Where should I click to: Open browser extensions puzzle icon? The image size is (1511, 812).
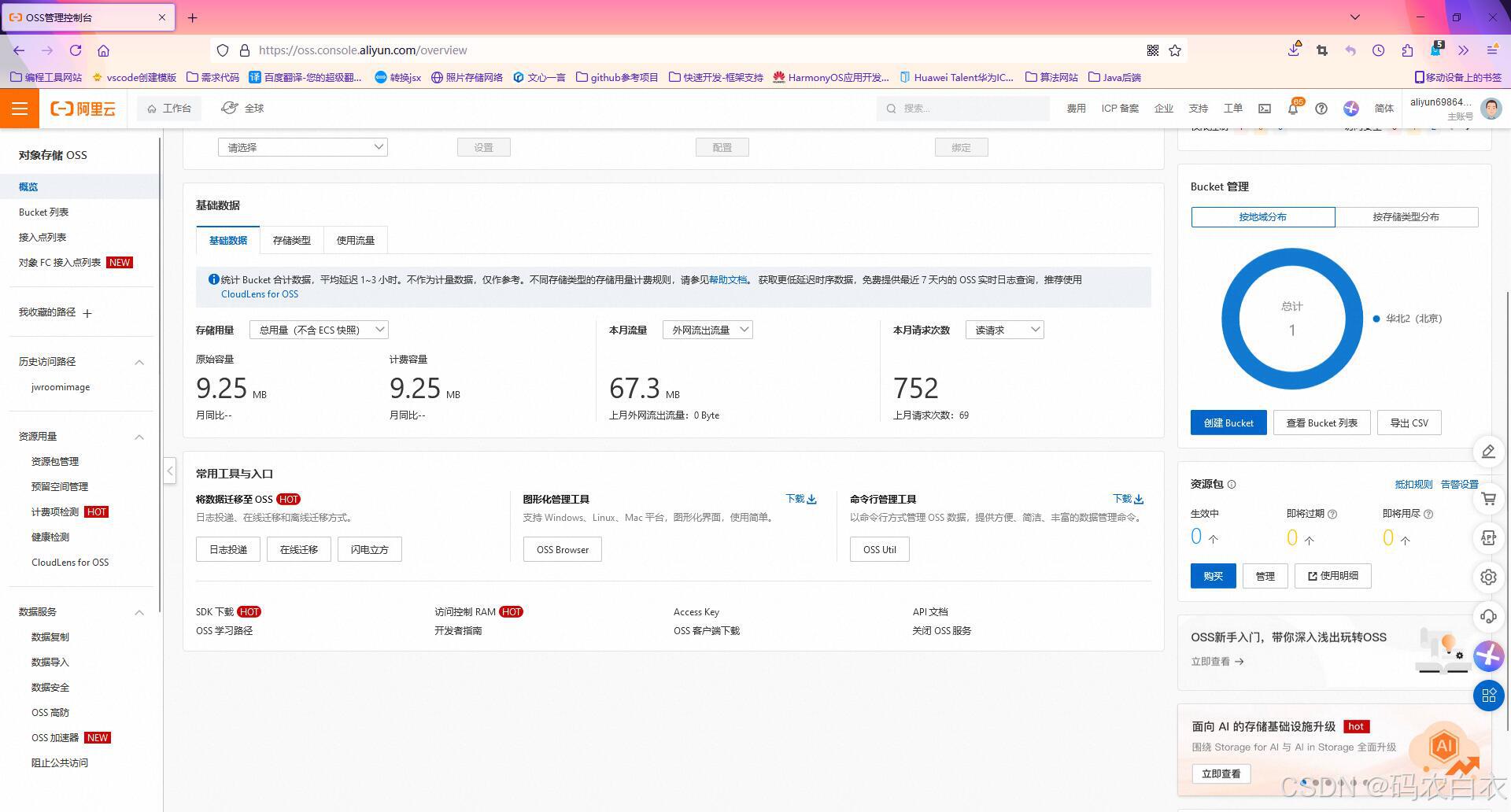click(1407, 50)
